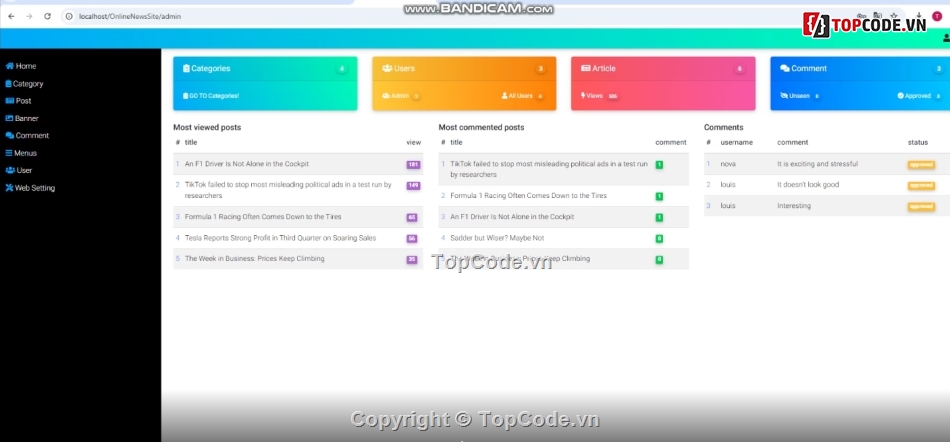Click the Unseen eye-slash icon
Viewport: 950px width, 442px height.
click(784, 96)
